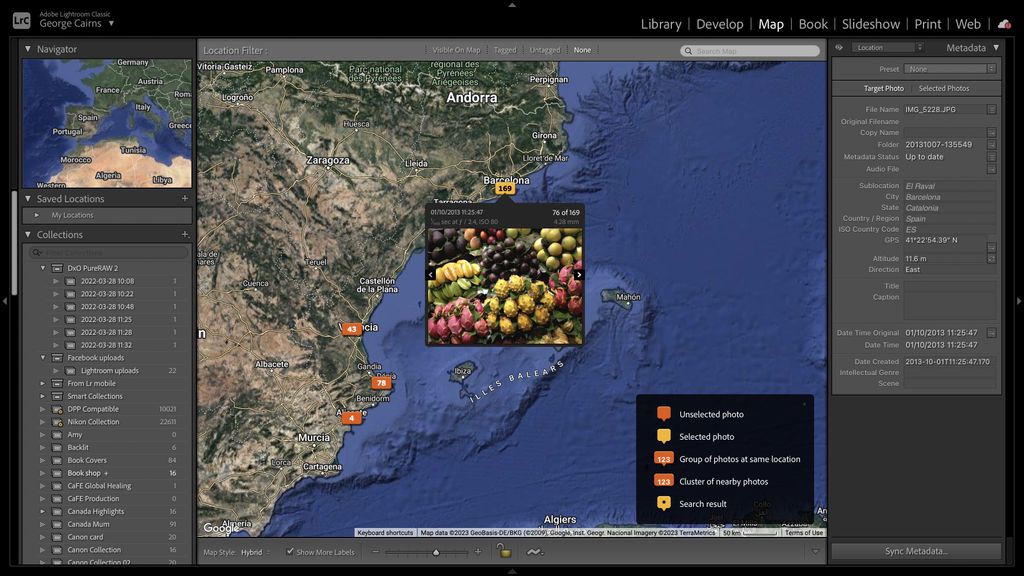Click the Sync Metadata button
Image resolution: width=1024 pixels, height=576 pixels.
pyautogui.click(x=916, y=551)
